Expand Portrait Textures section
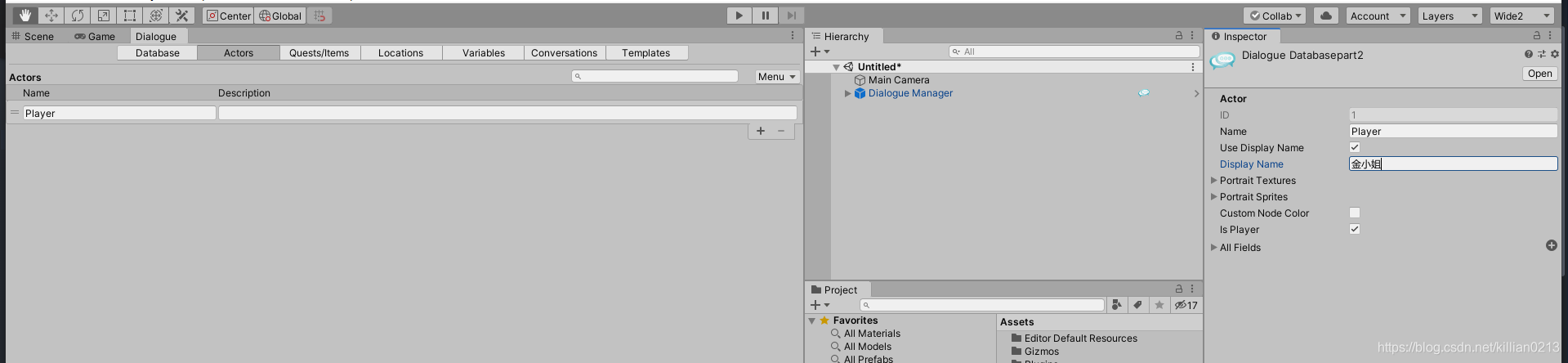The width and height of the screenshot is (1568, 363). (1213, 181)
